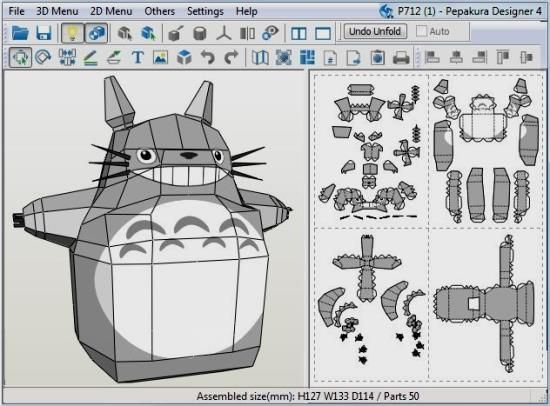
Task: Click the eye with chain link icon
Action: (270, 33)
